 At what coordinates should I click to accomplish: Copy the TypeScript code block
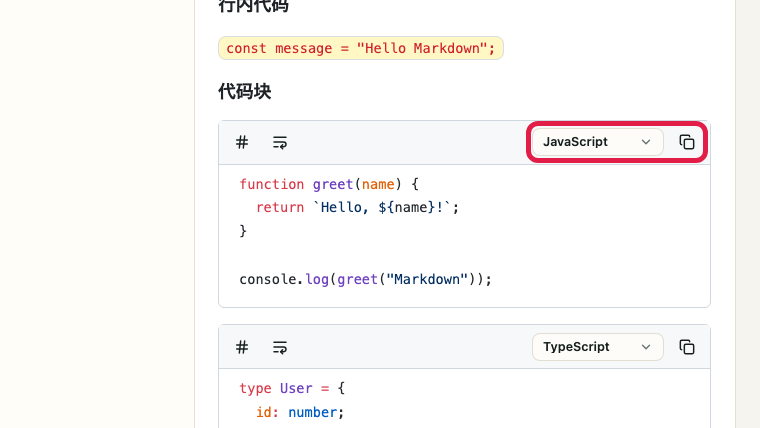tap(687, 347)
